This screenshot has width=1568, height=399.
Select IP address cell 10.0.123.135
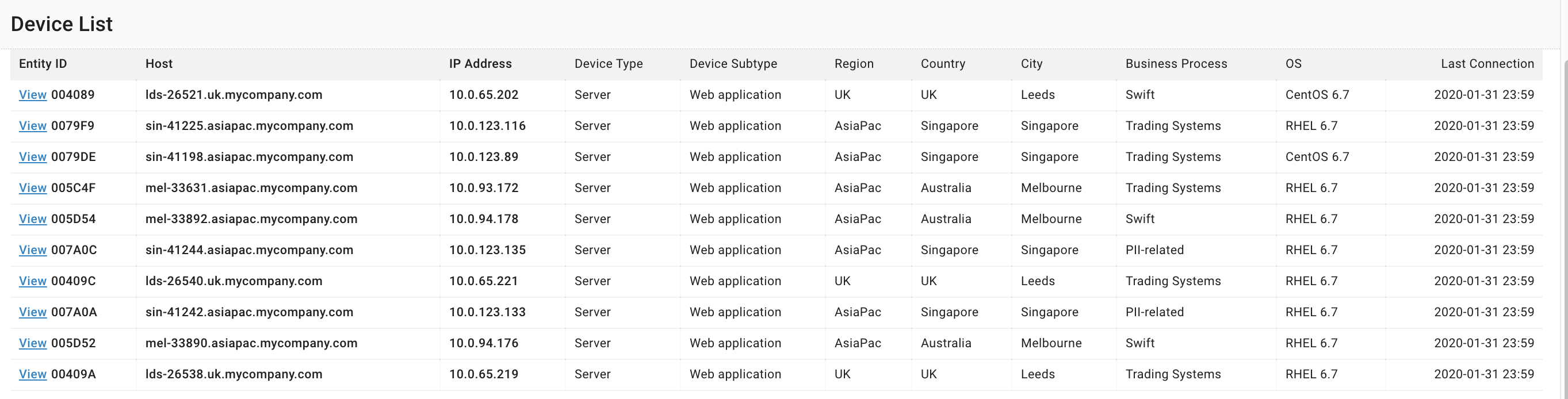(x=487, y=250)
